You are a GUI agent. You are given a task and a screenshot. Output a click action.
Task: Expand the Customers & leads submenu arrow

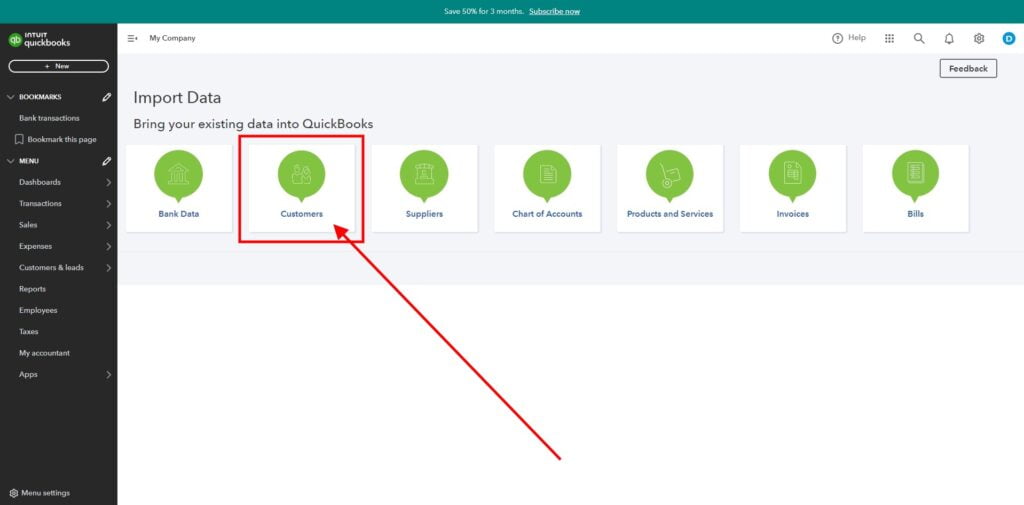click(x=108, y=268)
